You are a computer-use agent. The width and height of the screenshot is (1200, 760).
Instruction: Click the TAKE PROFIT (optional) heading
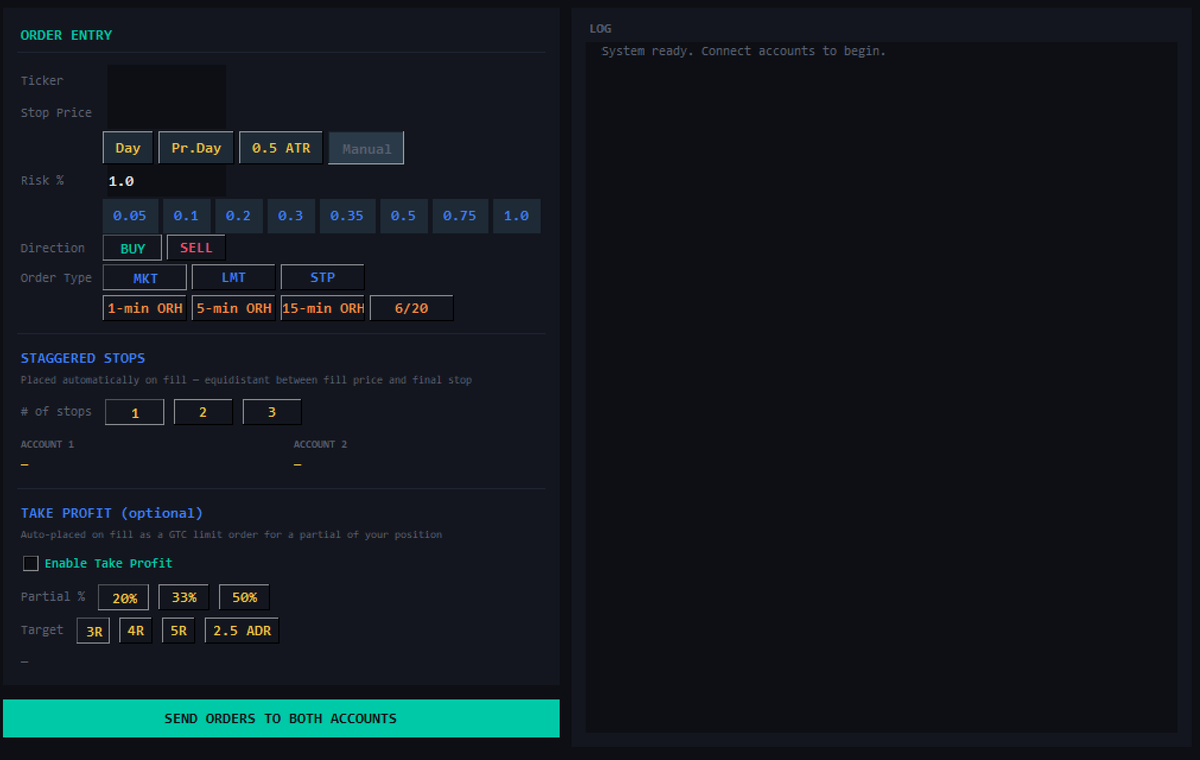(x=112, y=513)
